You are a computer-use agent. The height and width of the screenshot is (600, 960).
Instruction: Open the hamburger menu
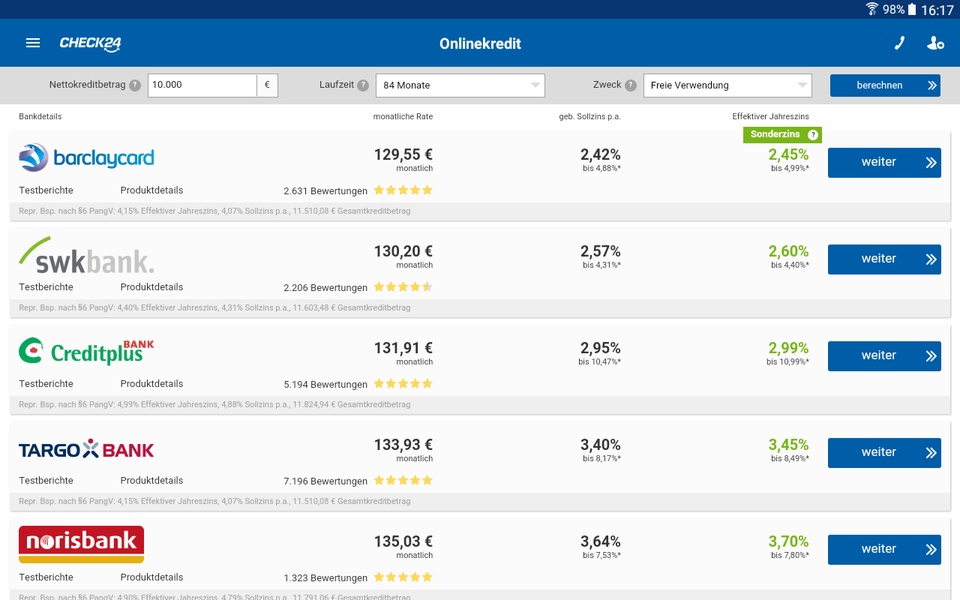pos(33,43)
